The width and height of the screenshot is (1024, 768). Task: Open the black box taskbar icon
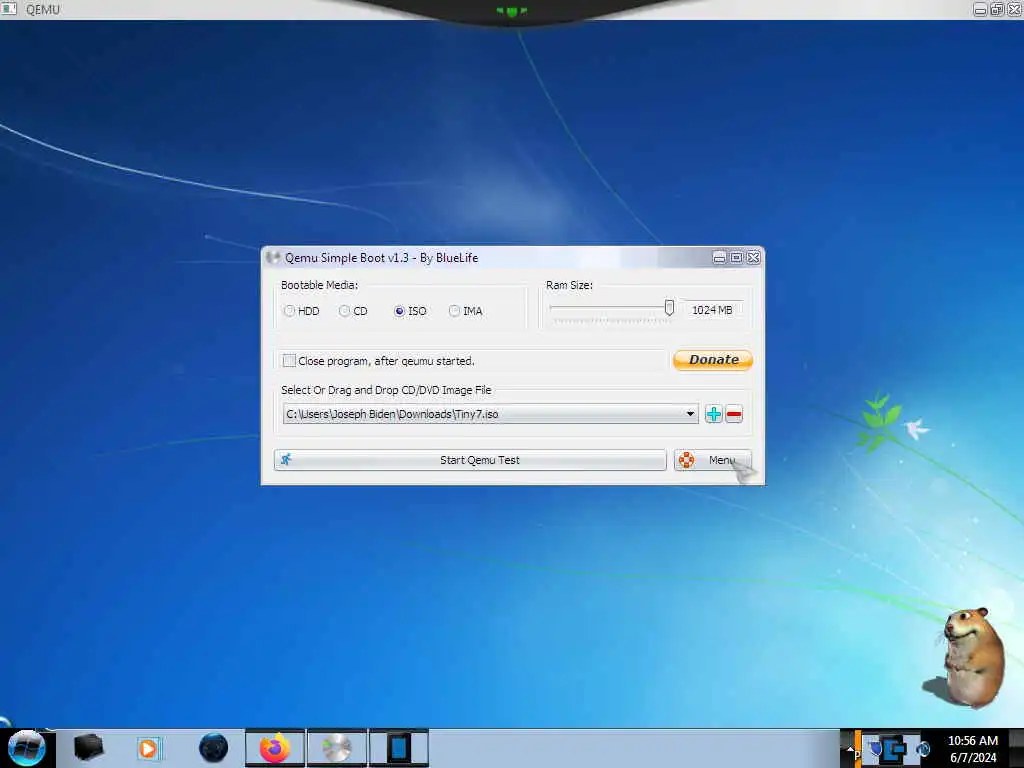89,748
